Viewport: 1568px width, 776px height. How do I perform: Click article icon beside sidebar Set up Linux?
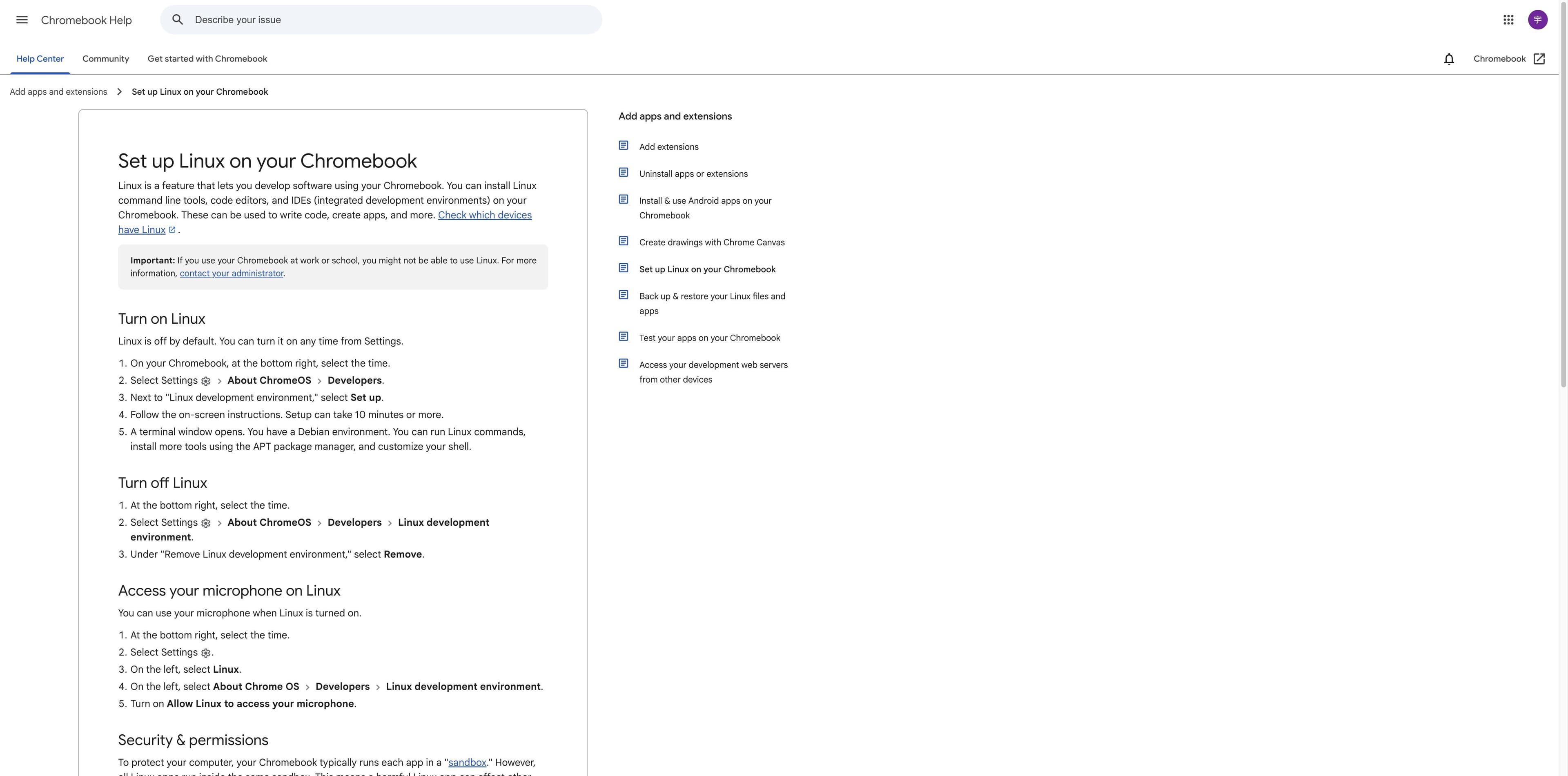tap(623, 268)
